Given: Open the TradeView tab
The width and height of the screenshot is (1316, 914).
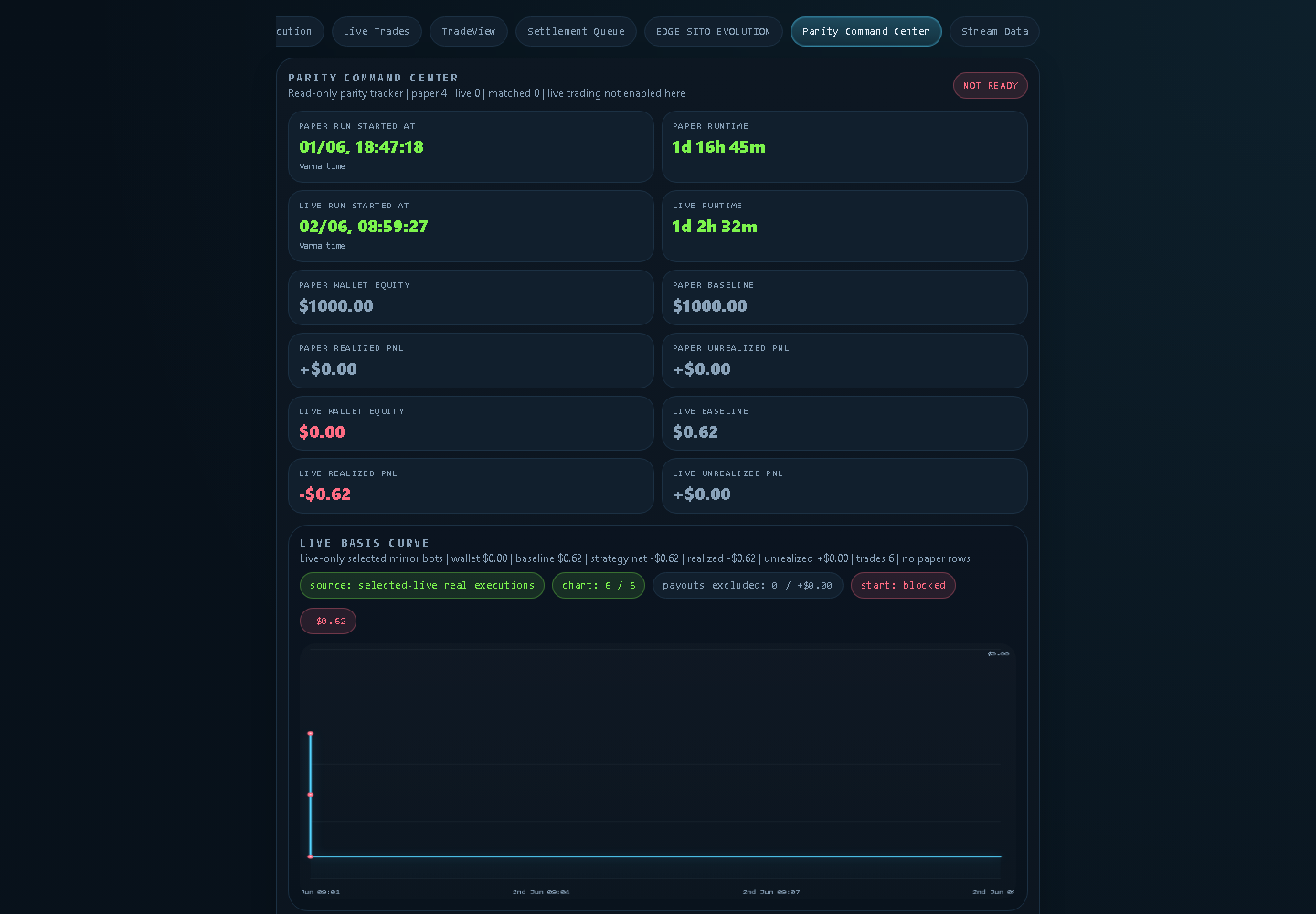Looking at the screenshot, I should (469, 32).
